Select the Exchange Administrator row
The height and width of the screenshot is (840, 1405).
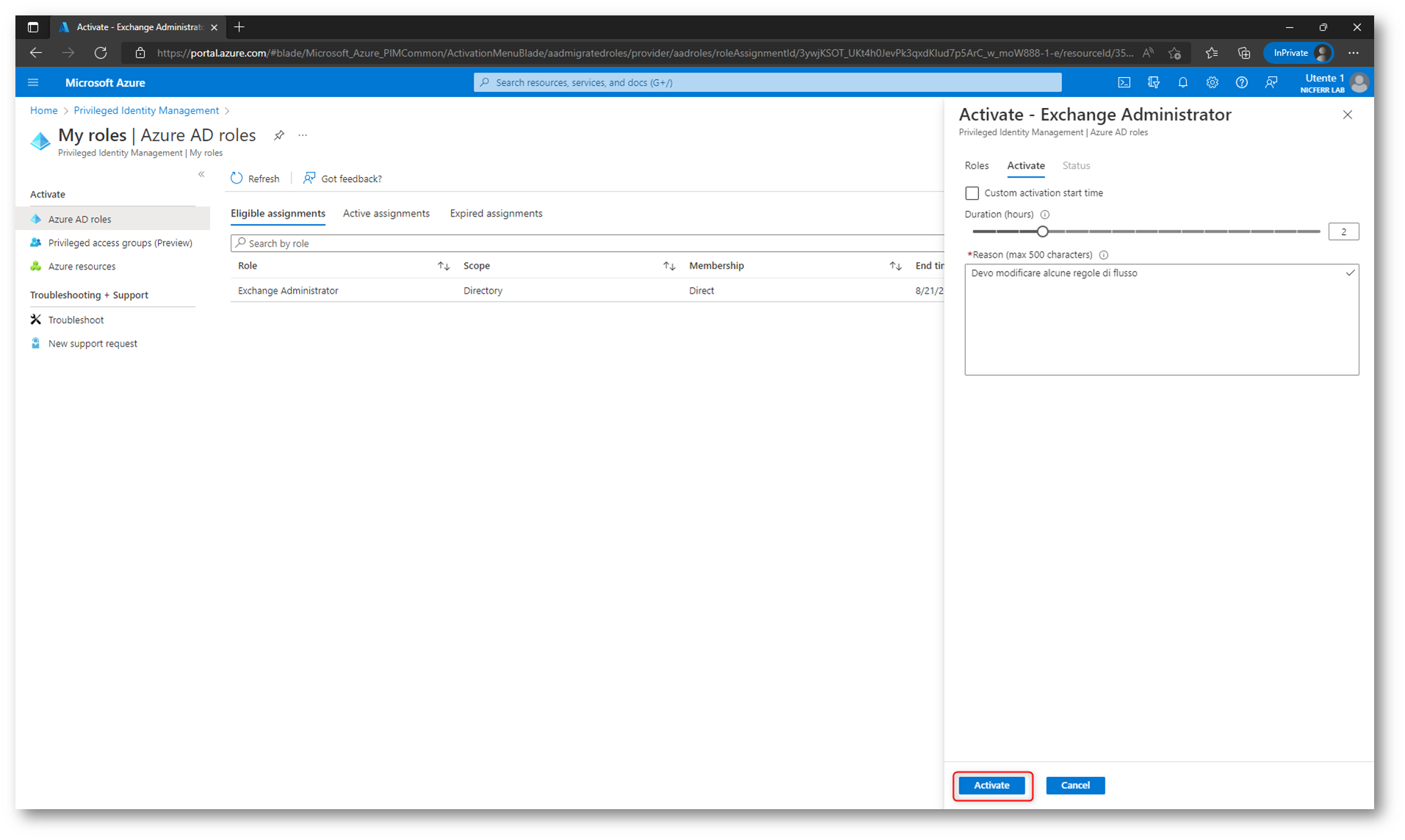(588, 291)
